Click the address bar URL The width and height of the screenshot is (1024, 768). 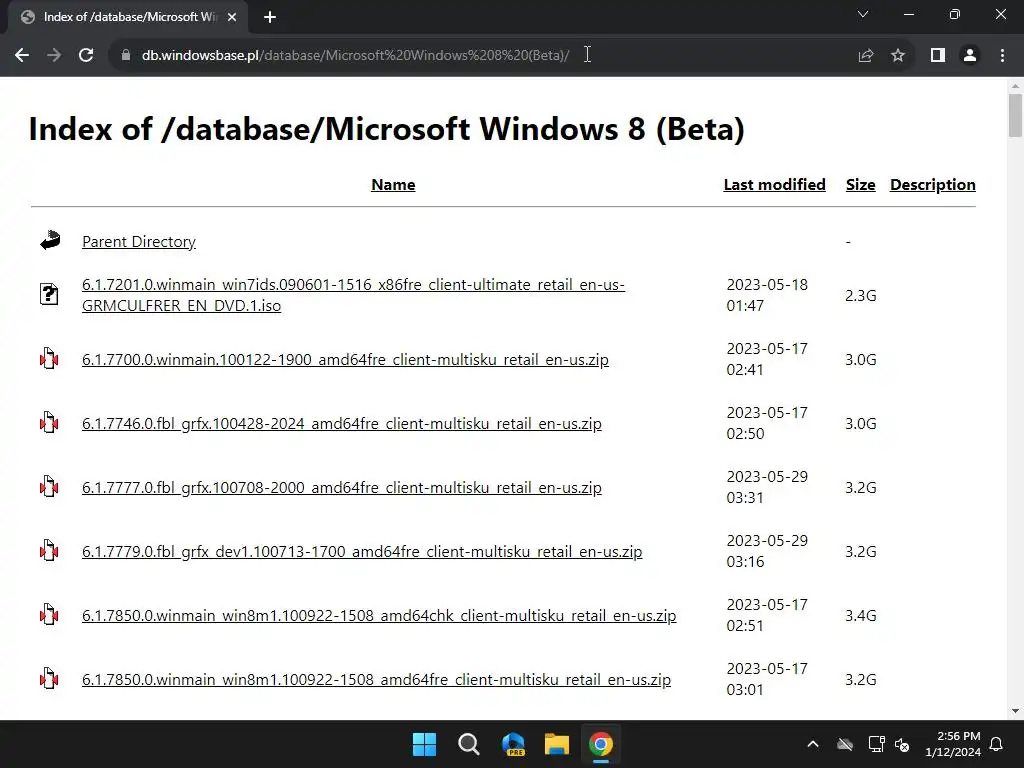point(355,56)
